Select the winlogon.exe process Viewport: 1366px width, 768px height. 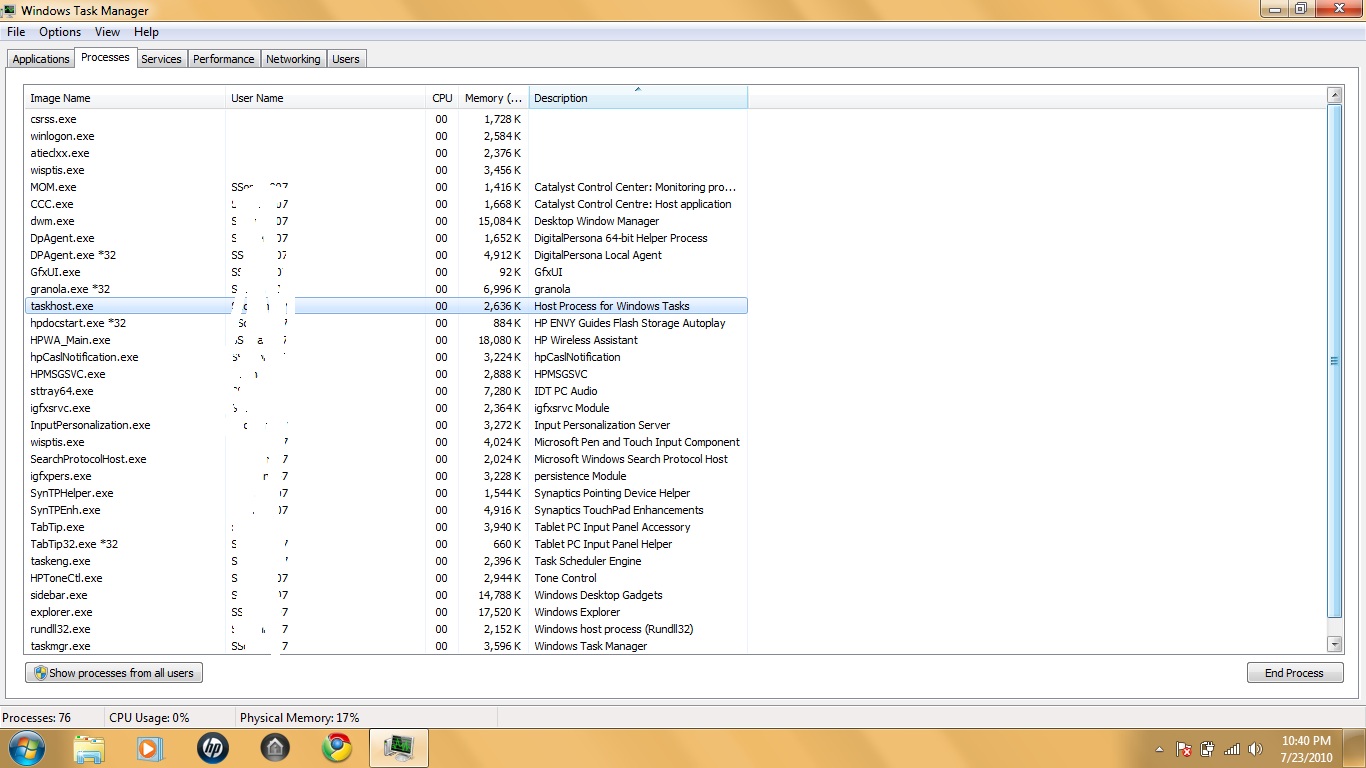tap(386, 136)
